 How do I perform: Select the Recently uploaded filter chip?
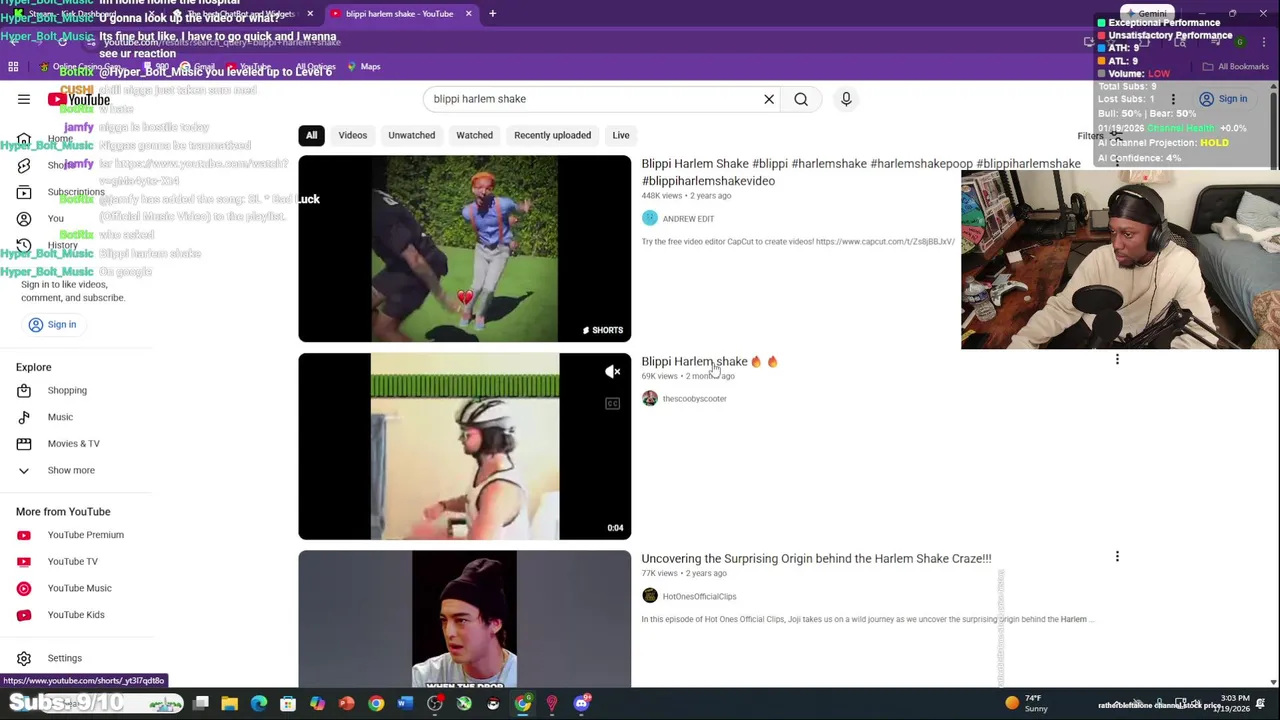pos(552,135)
